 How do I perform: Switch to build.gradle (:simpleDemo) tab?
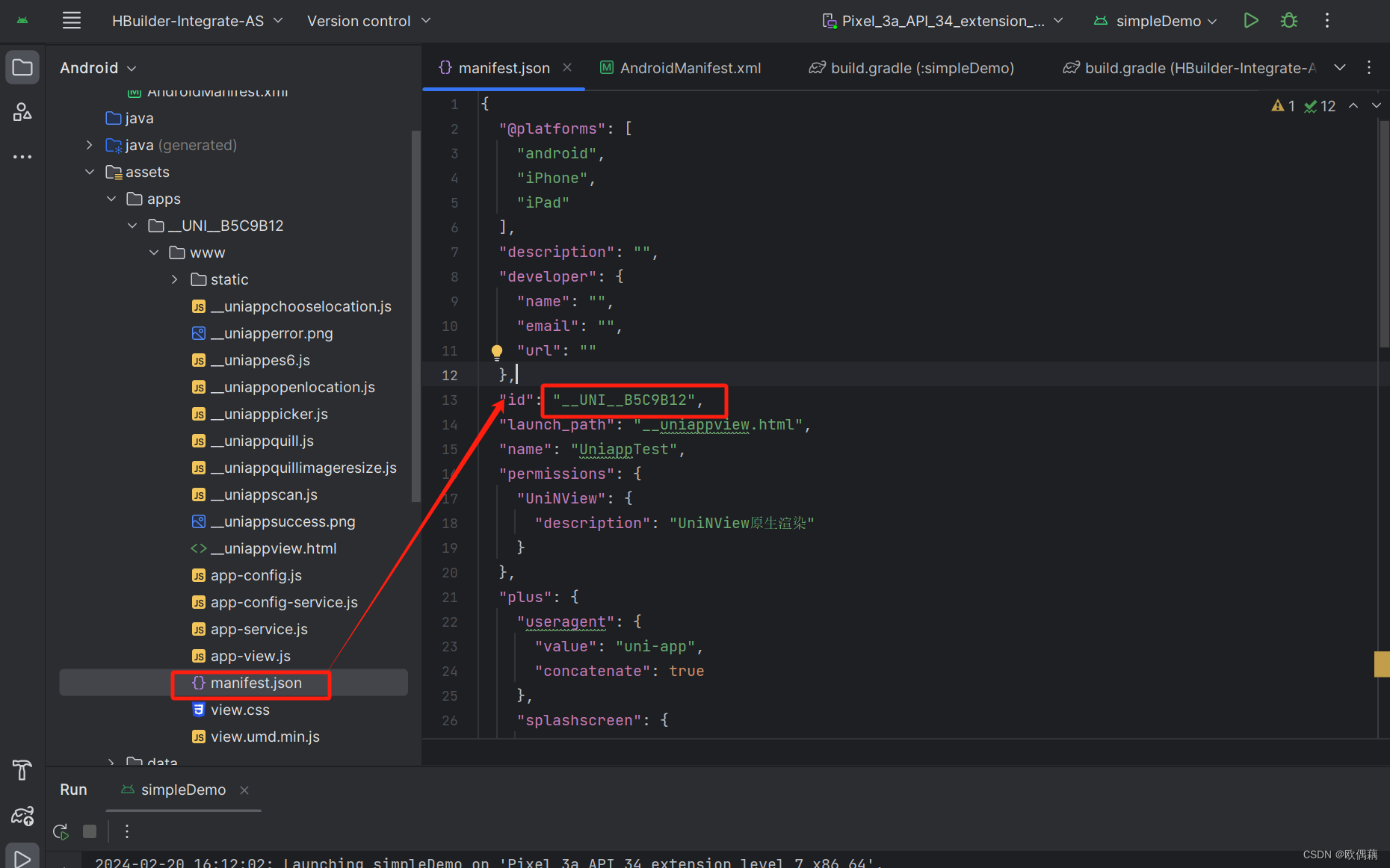(x=912, y=68)
